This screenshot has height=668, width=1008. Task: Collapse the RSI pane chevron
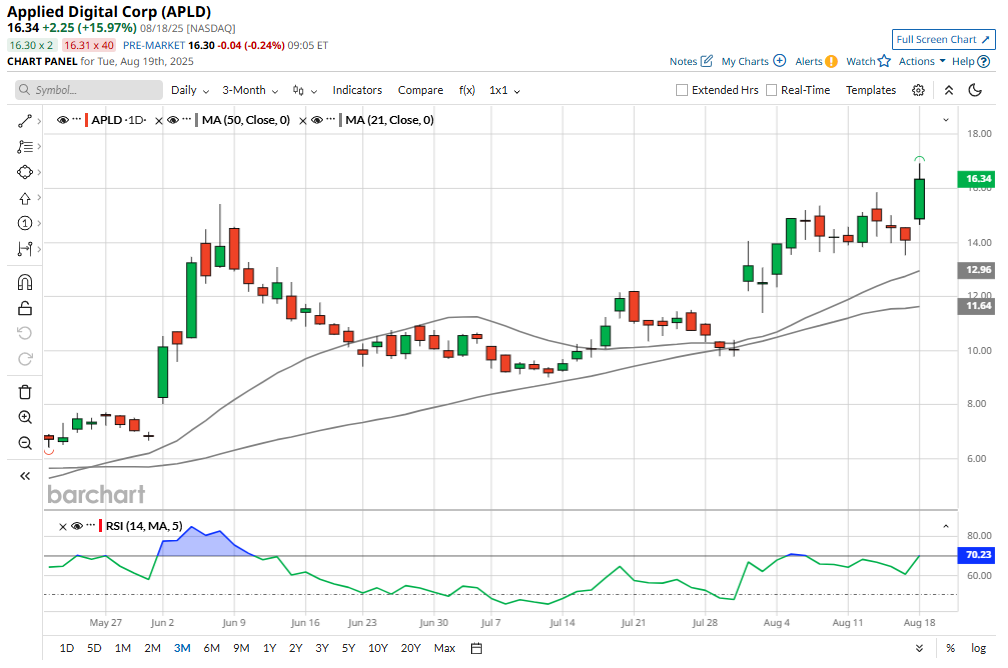[946, 527]
